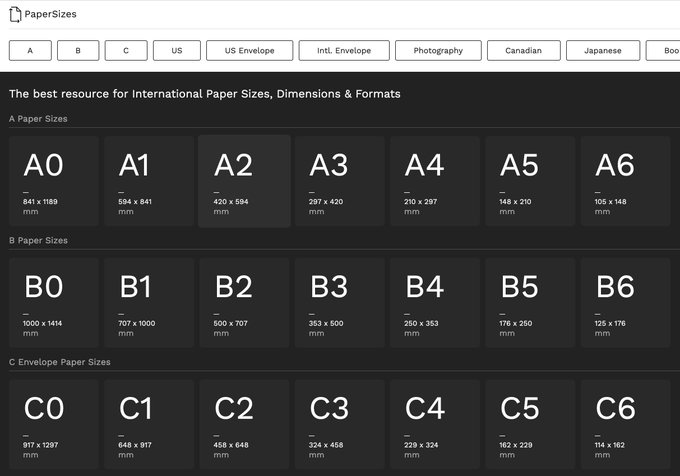Open the C3 envelope size card
This screenshot has width=680, height=476.
click(340, 425)
